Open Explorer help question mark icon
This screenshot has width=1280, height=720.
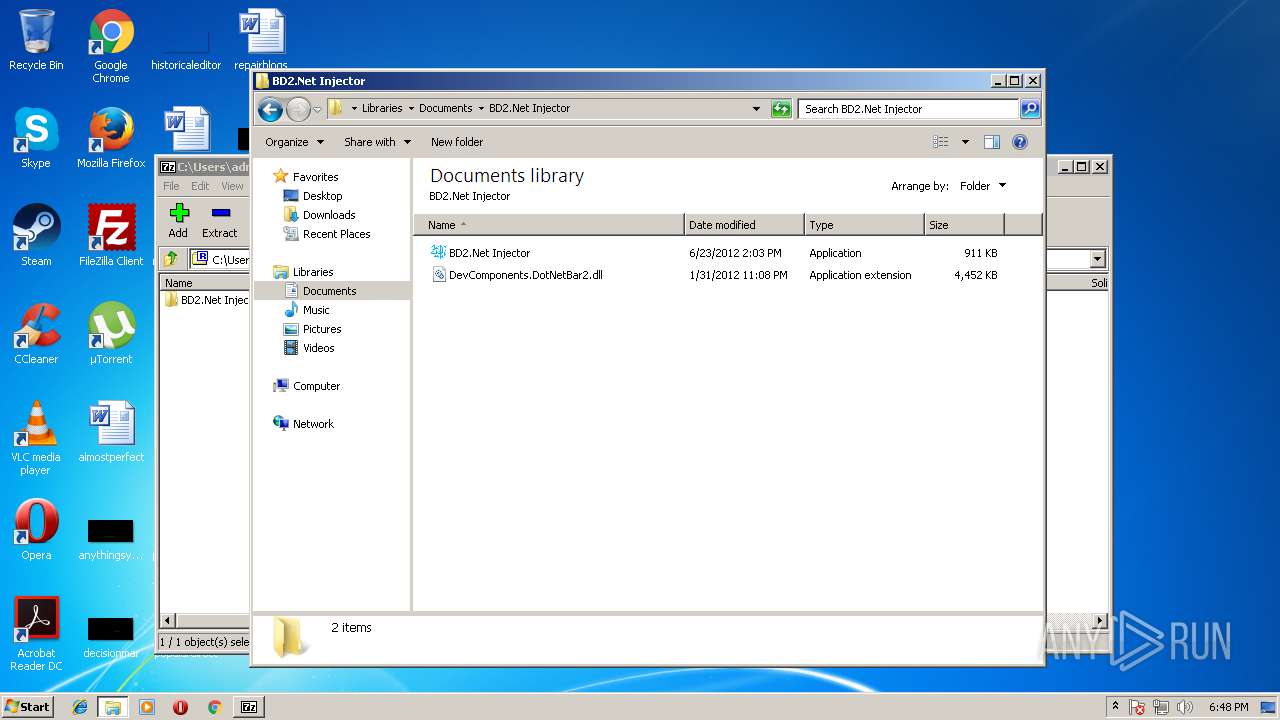click(x=1020, y=142)
